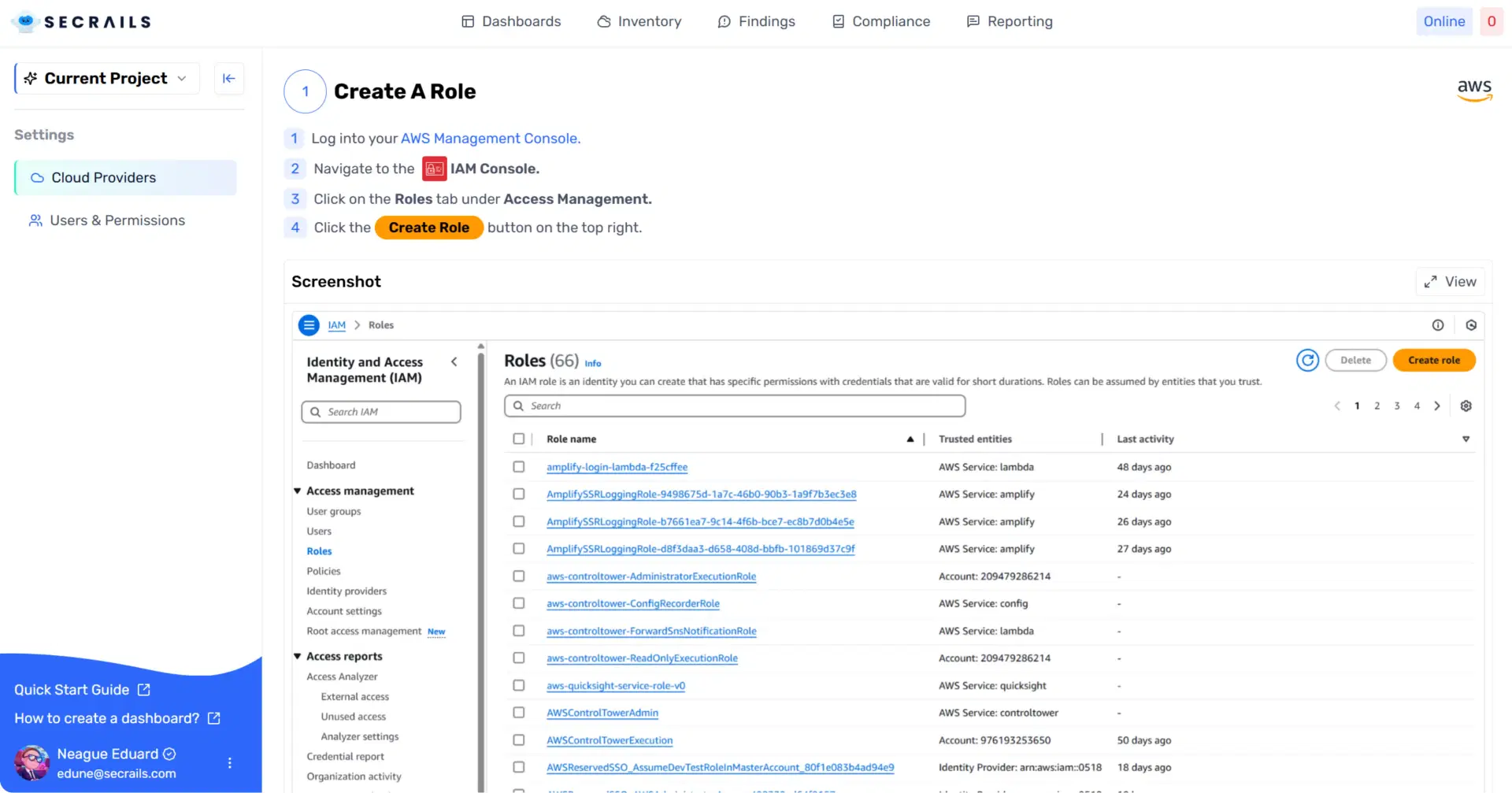Viewport: 1512px width, 793px height.
Task: Focus the Search IAM field
Action: pos(381,412)
